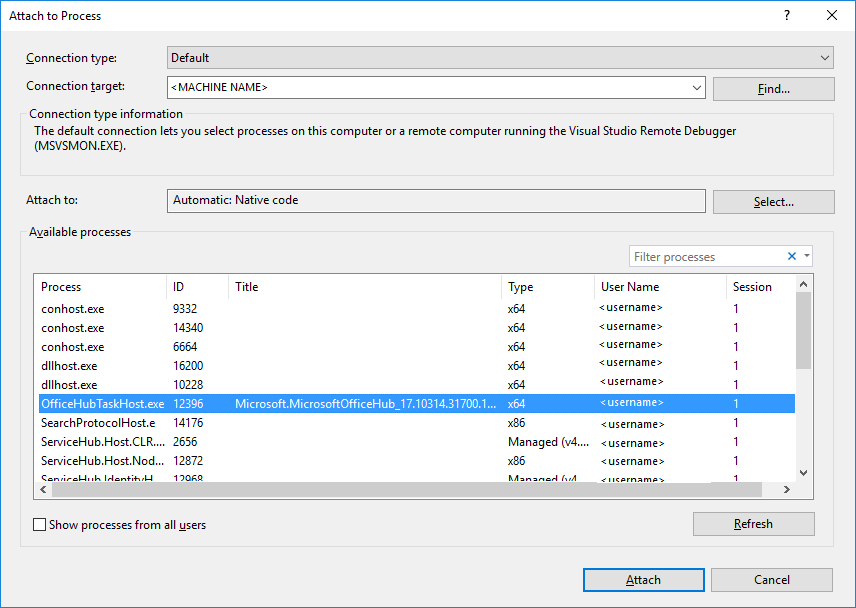Click the vertical scrollbar down arrow
Image resolution: width=856 pixels, height=608 pixels.
[x=803, y=472]
